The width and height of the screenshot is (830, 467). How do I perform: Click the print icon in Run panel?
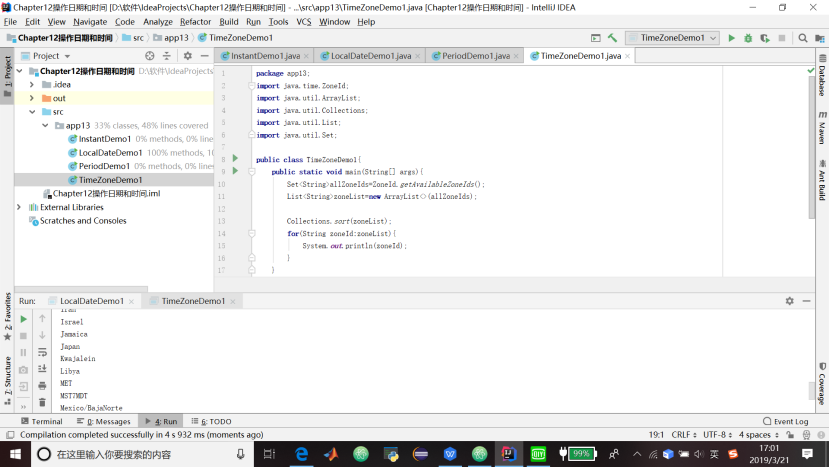(x=42, y=385)
